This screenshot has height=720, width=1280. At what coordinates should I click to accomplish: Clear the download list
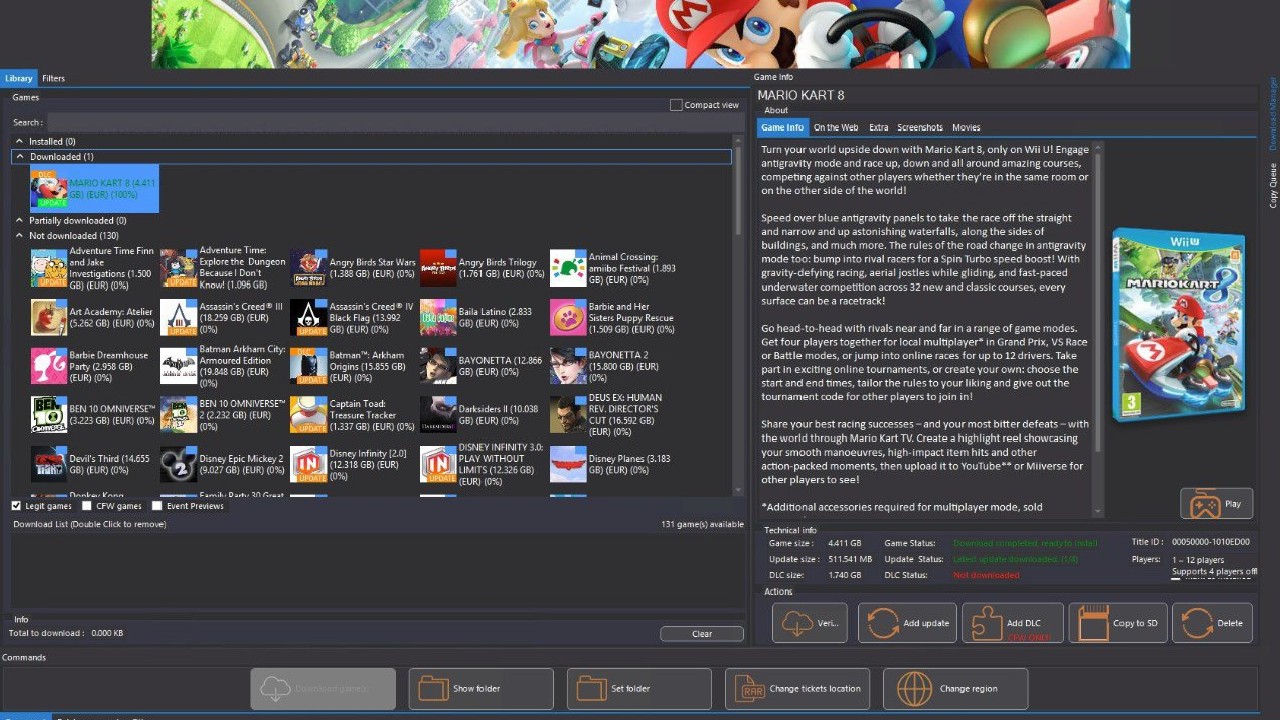pyautogui.click(x=702, y=634)
